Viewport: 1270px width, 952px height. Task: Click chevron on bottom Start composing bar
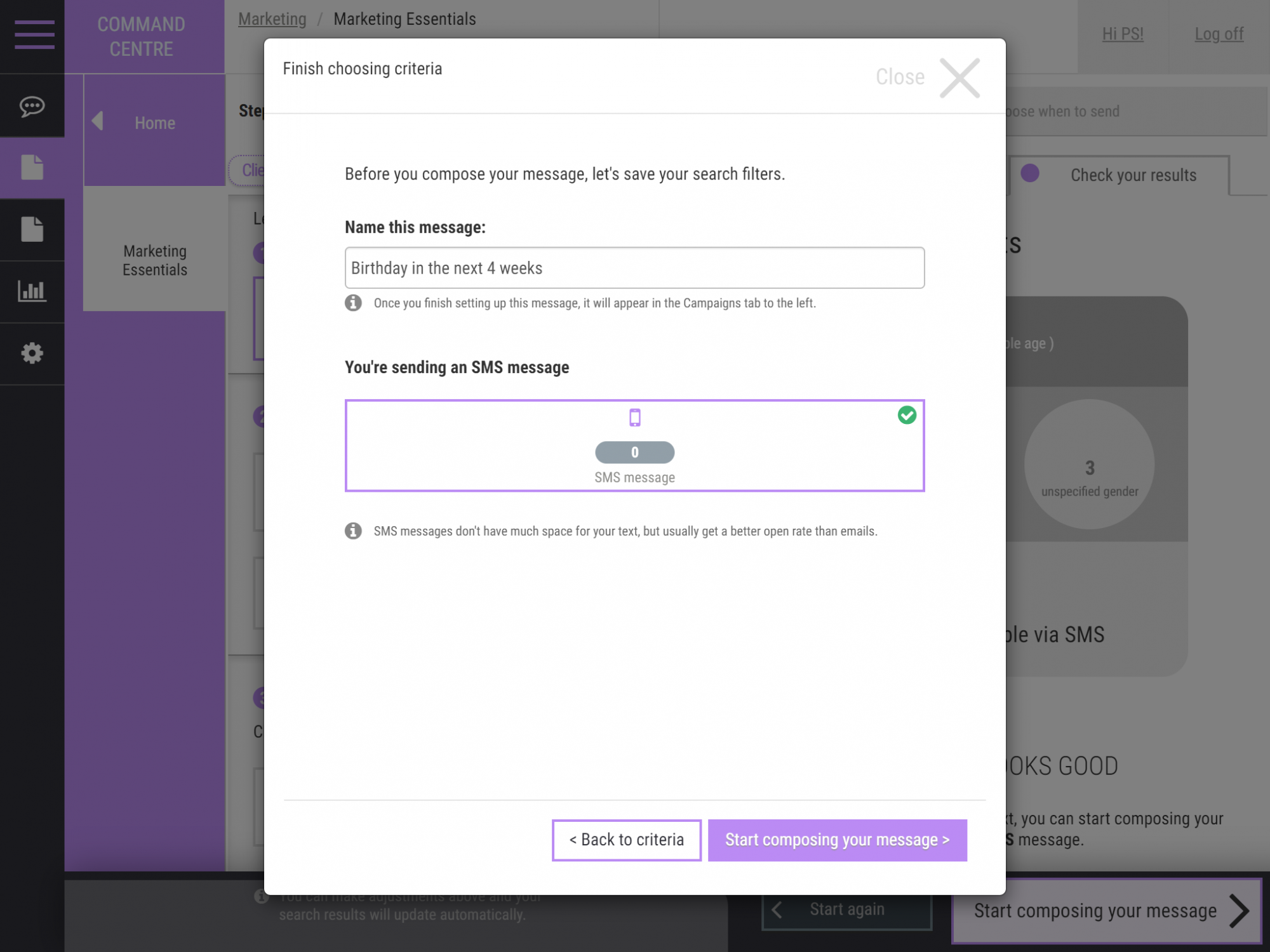[1238, 911]
